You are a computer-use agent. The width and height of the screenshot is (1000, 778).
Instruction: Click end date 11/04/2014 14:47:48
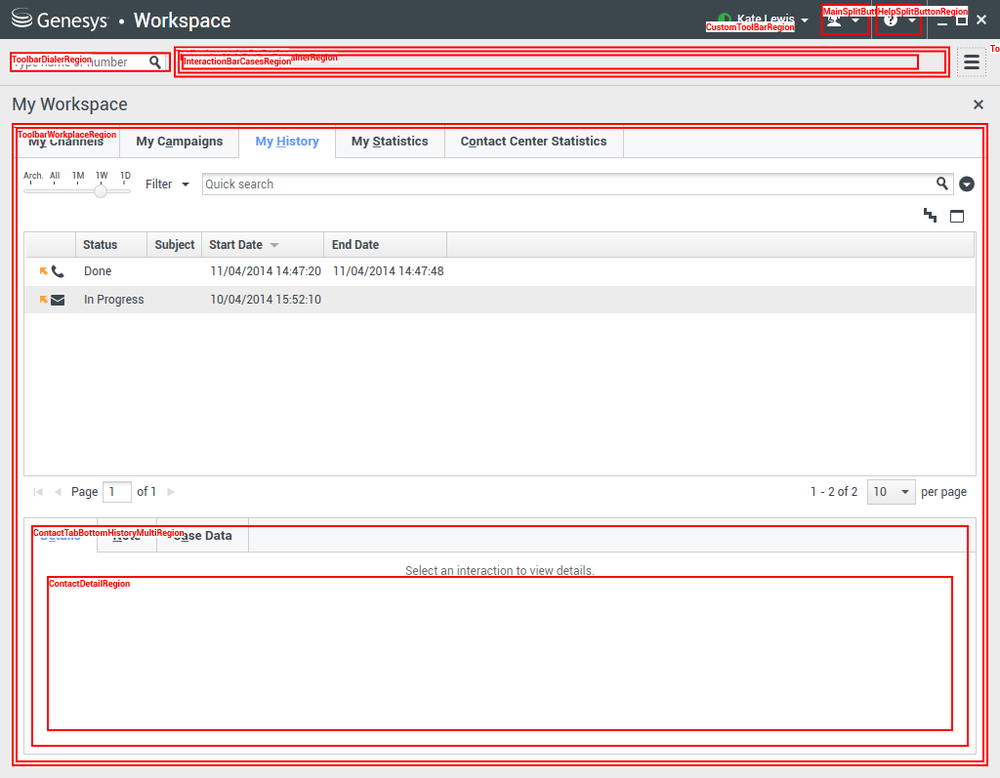tap(388, 271)
